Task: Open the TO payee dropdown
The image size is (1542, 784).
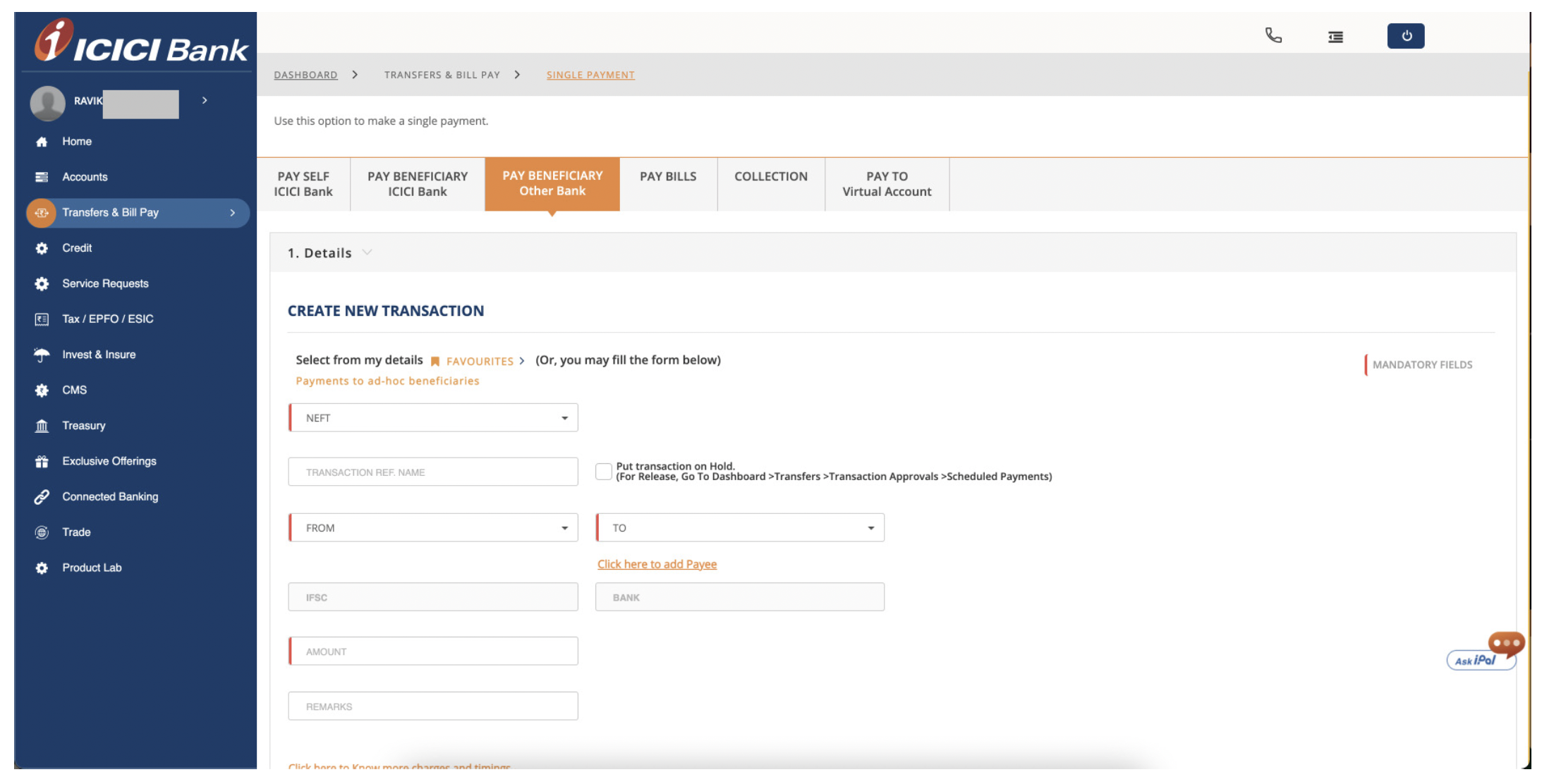Action: pyautogui.click(x=740, y=527)
